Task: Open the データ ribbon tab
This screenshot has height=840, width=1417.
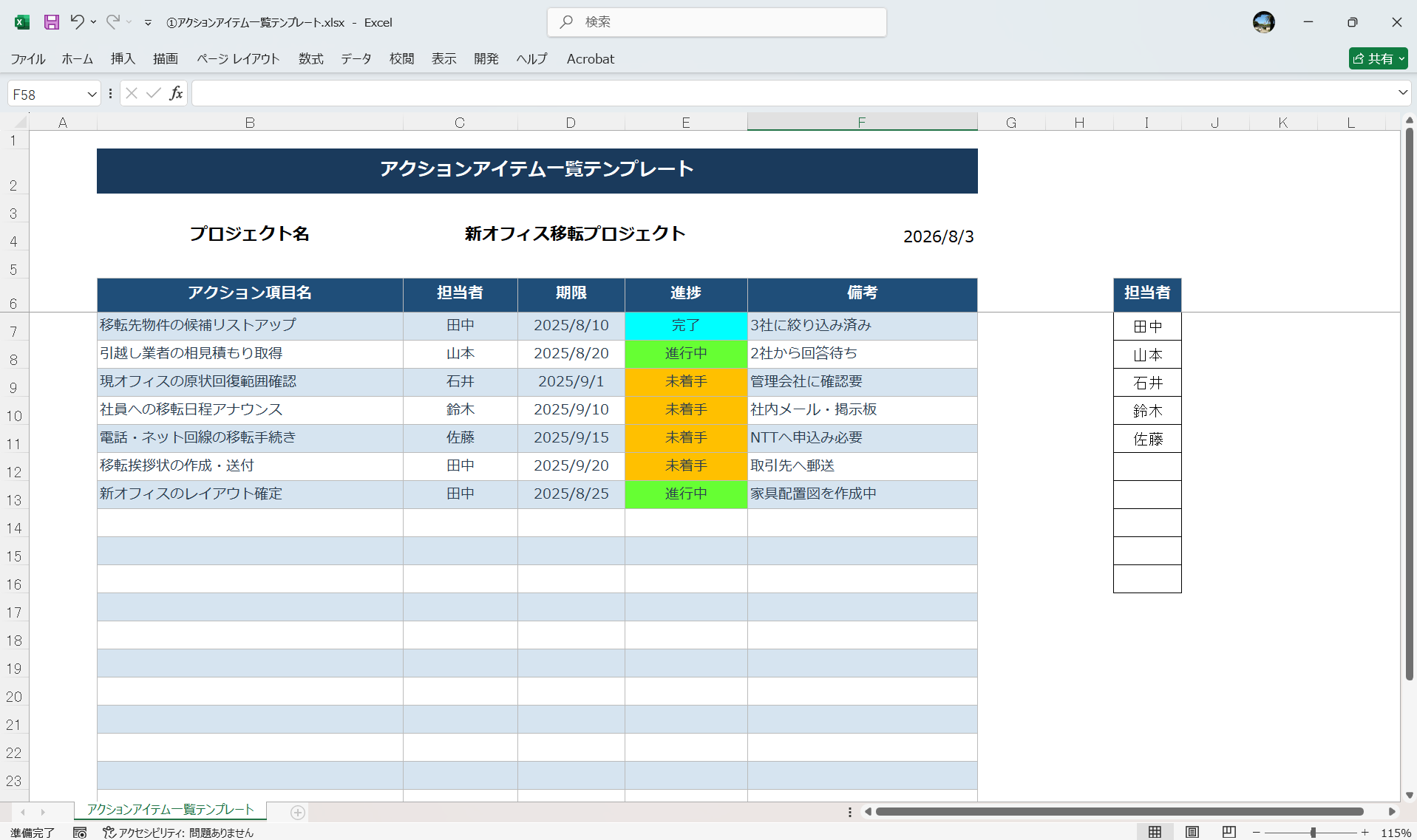Action: [x=356, y=59]
